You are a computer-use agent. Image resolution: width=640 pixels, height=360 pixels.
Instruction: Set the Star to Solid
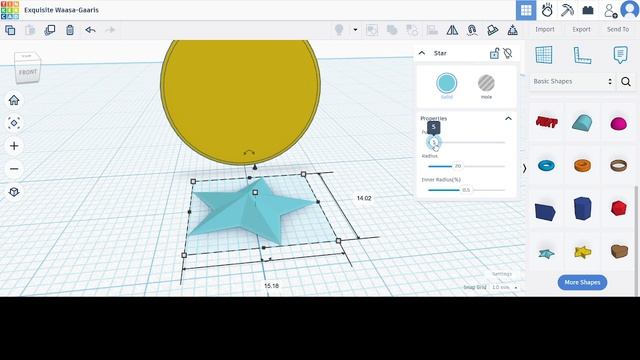click(x=447, y=83)
